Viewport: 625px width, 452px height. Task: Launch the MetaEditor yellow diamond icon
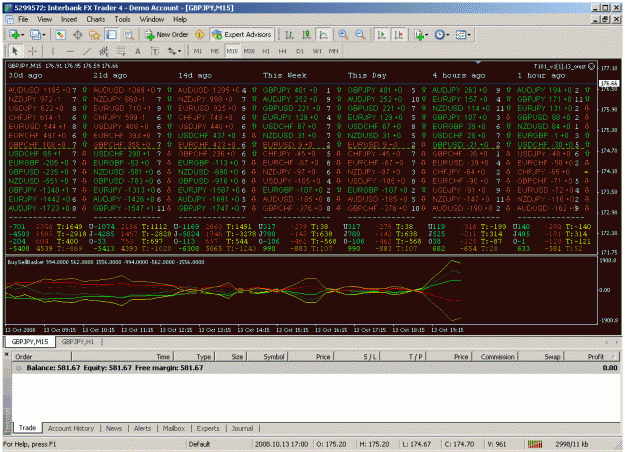click(x=200, y=35)
